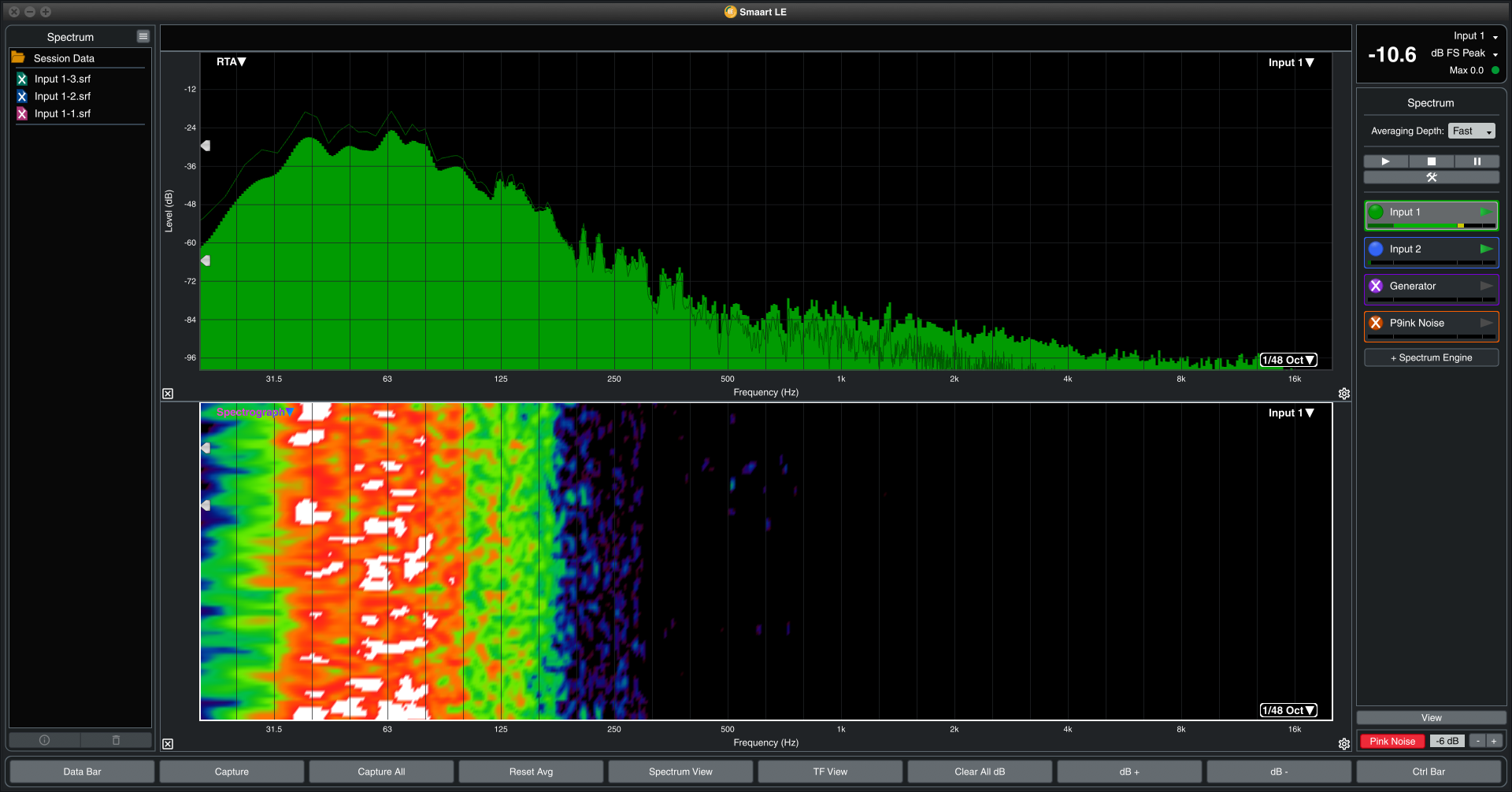Viewport: 1512px width, 792px height.
Task: Open the dB FS Peak meter type dropdown
Action: click(x=1464, y=54)
